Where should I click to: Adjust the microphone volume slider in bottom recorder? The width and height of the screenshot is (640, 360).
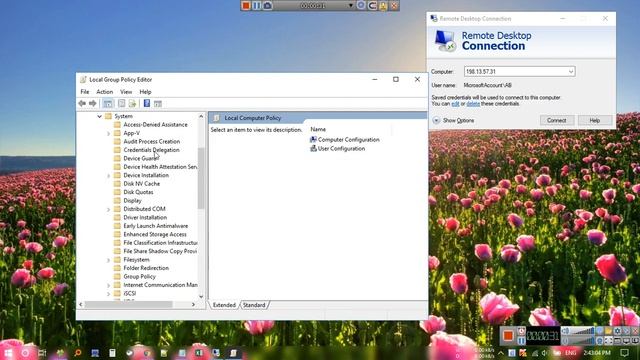click(583, 340)
